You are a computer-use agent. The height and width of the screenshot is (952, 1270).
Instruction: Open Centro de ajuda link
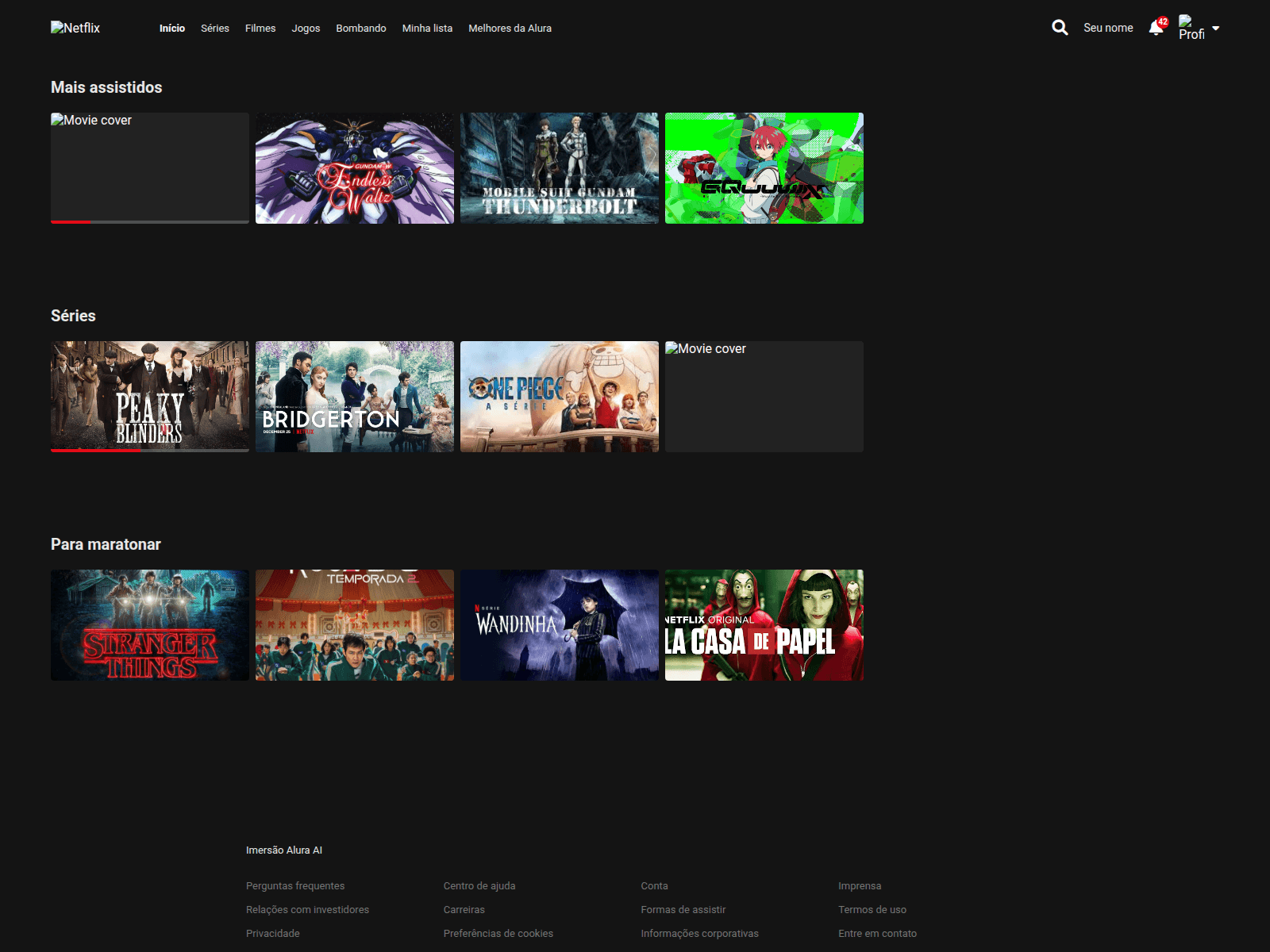pos(479,886)
